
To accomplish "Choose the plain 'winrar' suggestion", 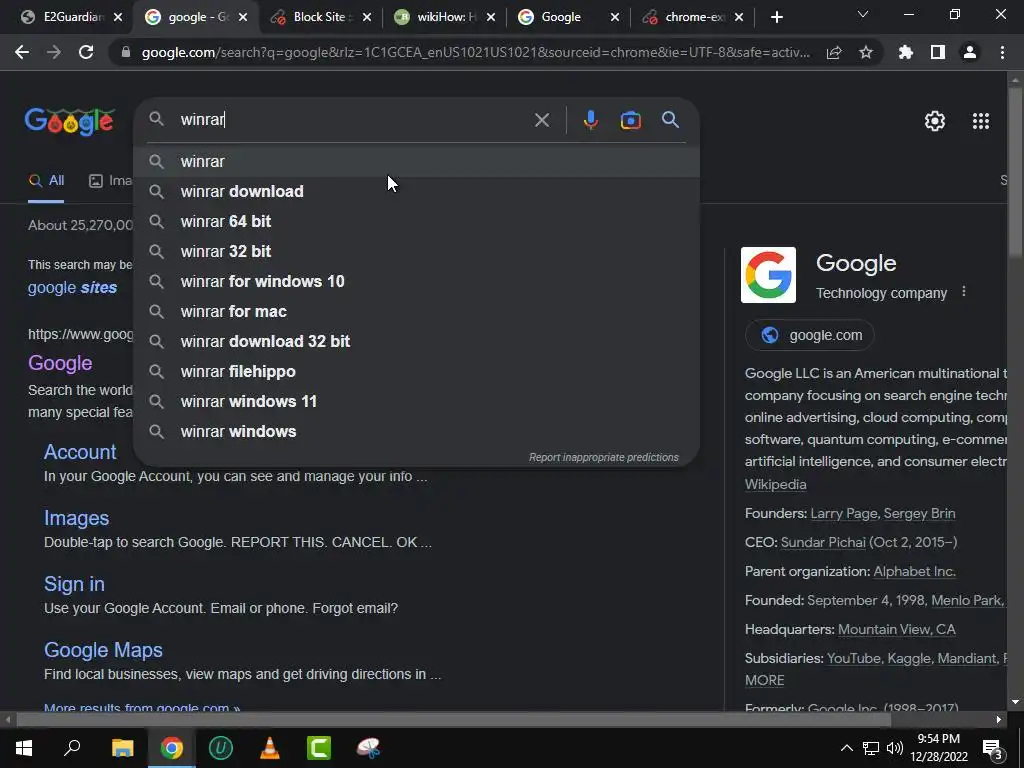I will click(x=417, y=161).
